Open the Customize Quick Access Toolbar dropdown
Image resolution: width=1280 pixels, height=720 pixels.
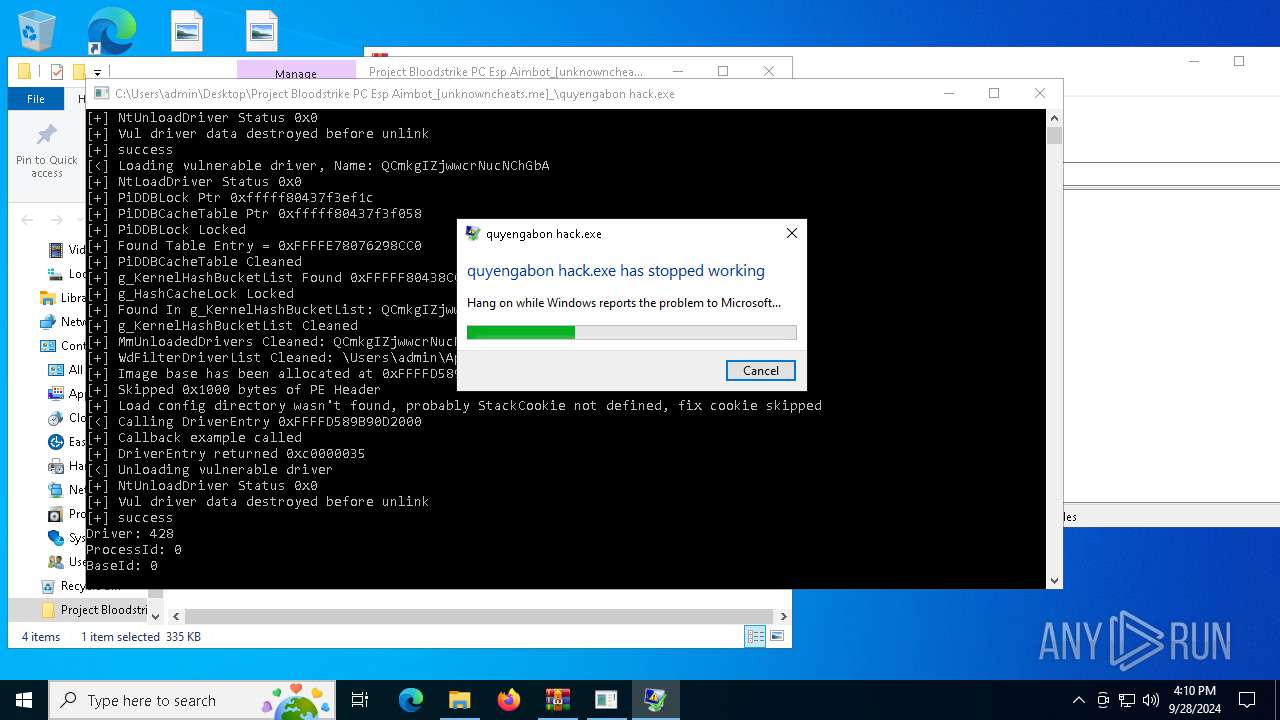click(x=97, y=72)
